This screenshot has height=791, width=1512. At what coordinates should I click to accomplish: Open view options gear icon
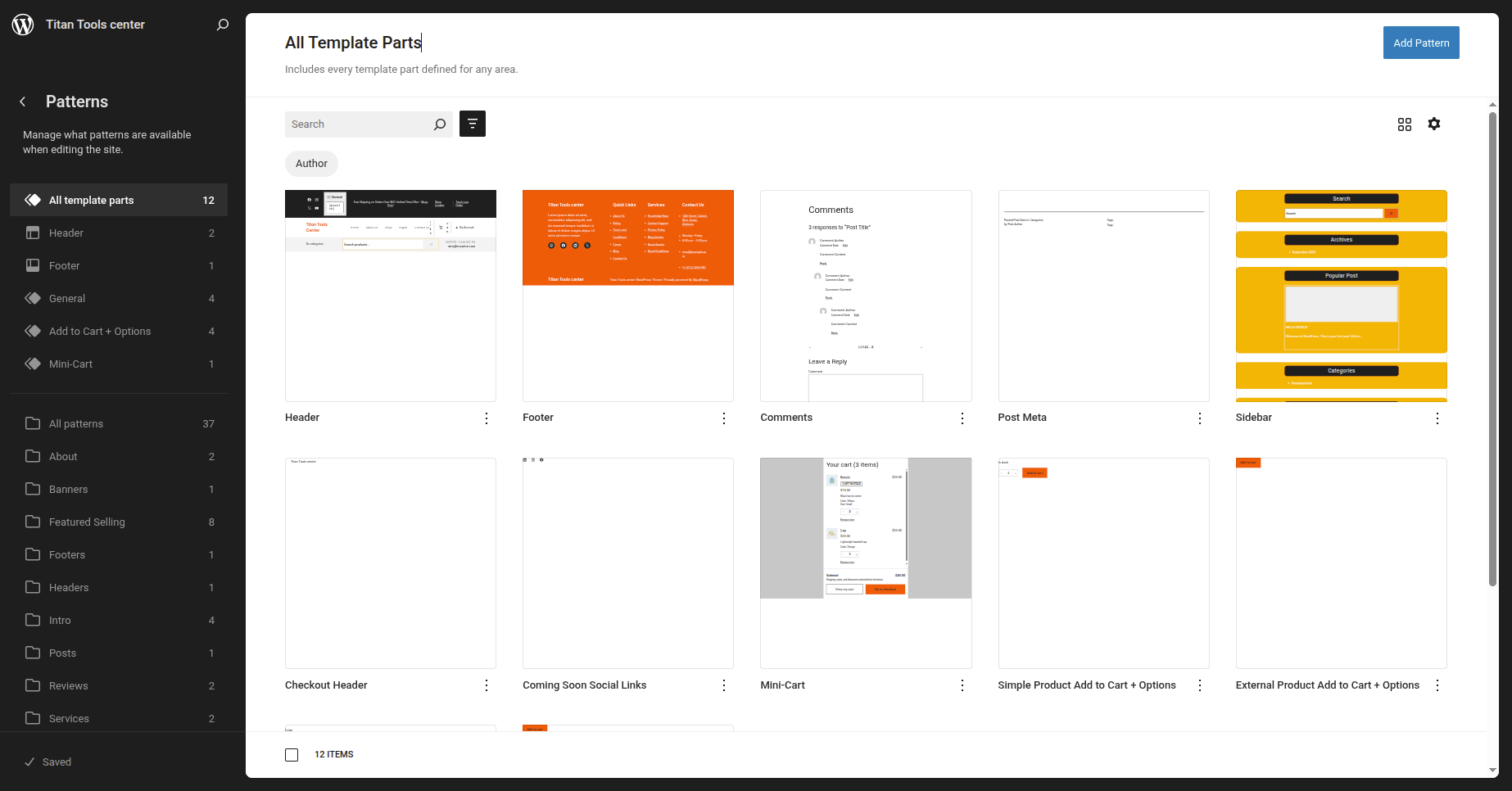click(x=1433, y=124)
